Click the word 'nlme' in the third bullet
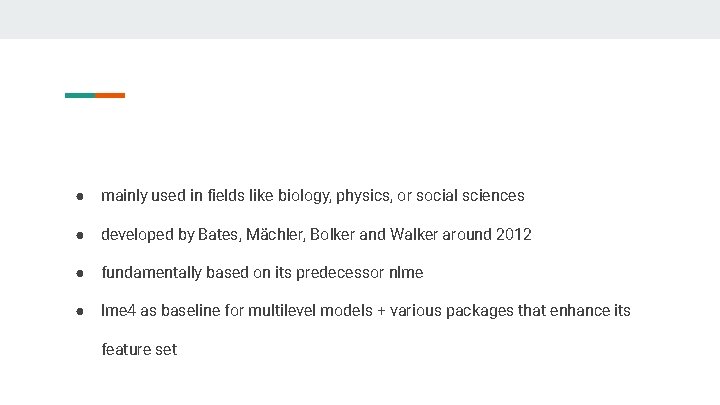The image size is (720, 405). pos(406,273)
